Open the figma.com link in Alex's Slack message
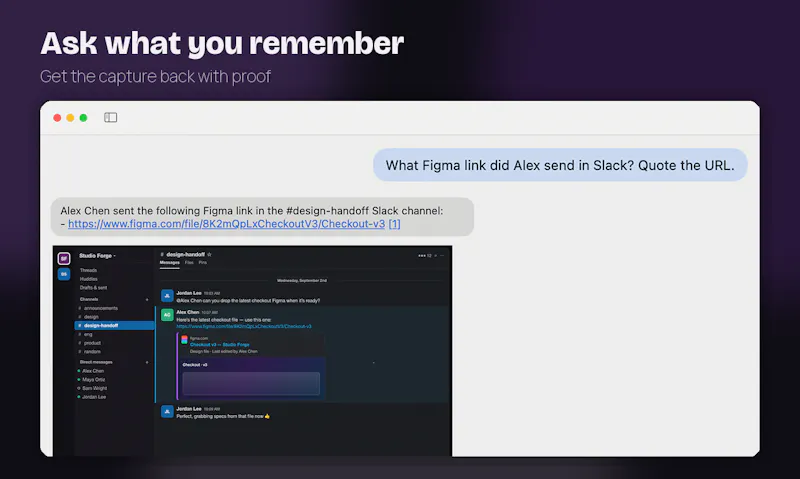 point(244,326)
